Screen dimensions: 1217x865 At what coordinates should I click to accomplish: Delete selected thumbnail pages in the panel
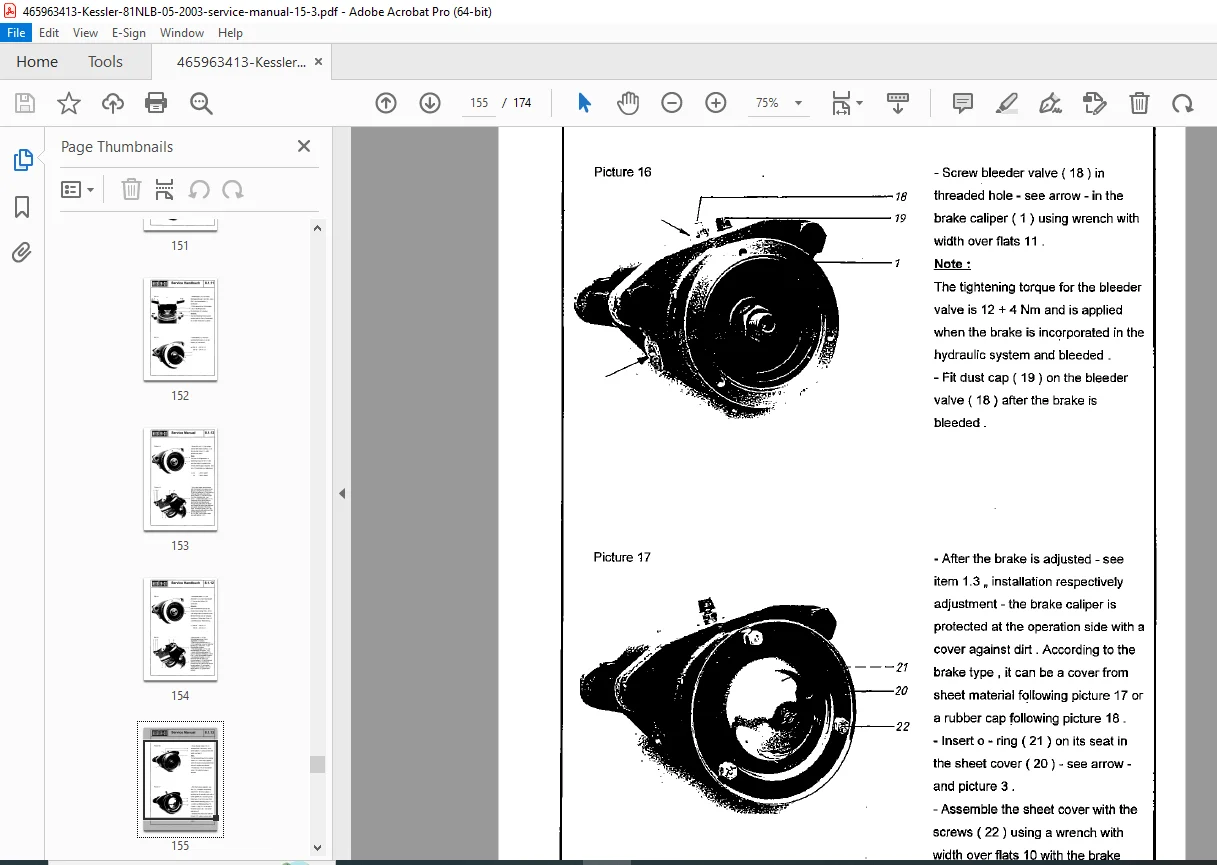(131, 190)
